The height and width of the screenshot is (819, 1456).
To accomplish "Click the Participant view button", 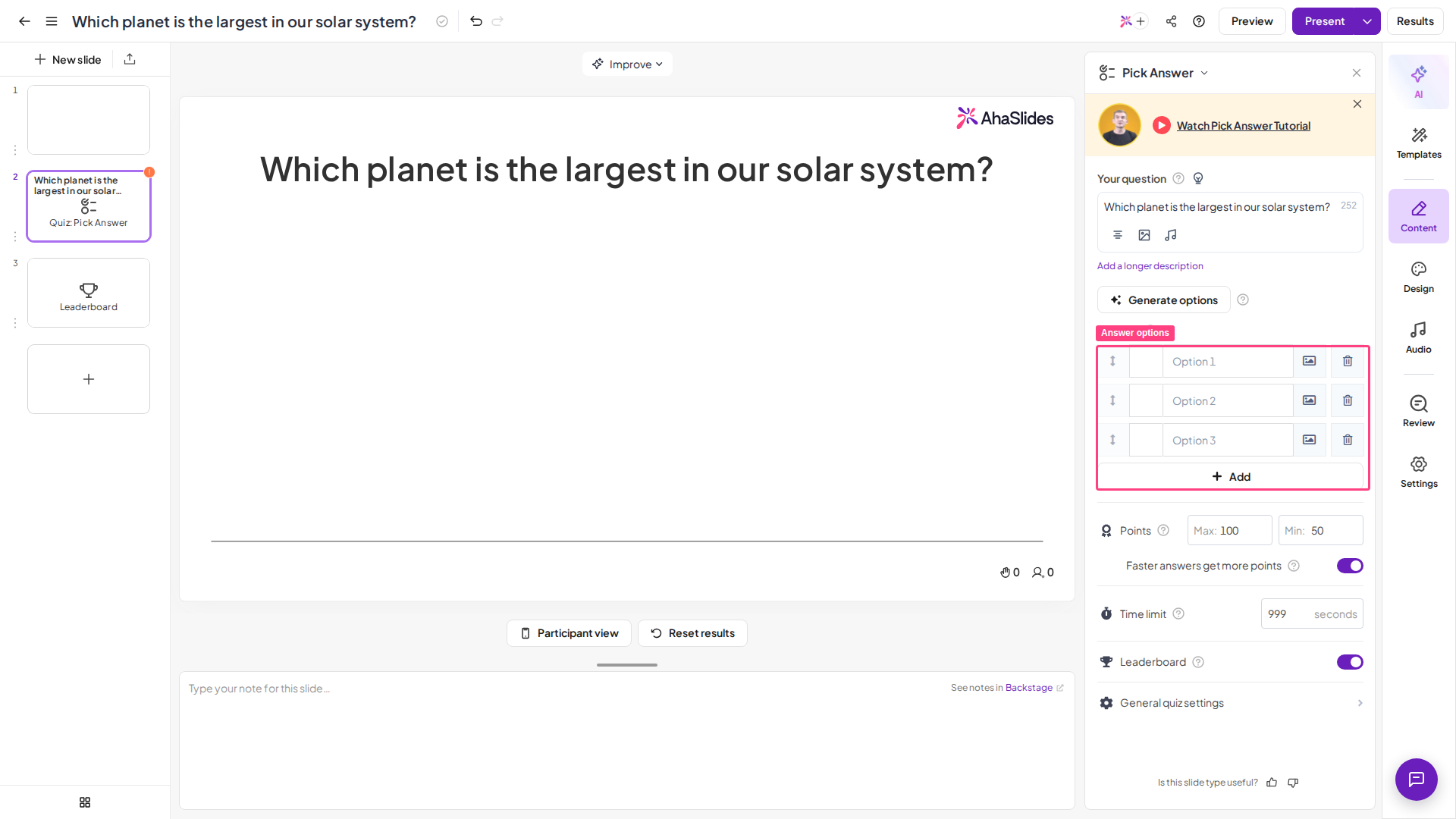I will click(569, 633).
